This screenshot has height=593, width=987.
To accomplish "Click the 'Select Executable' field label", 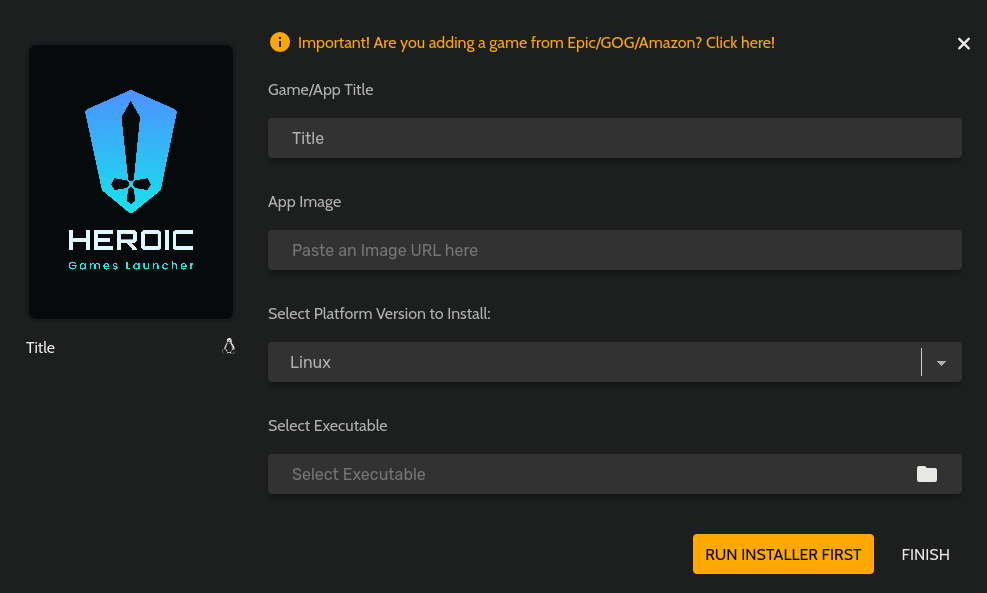I will pyautogui.click(x=327, y=426).
